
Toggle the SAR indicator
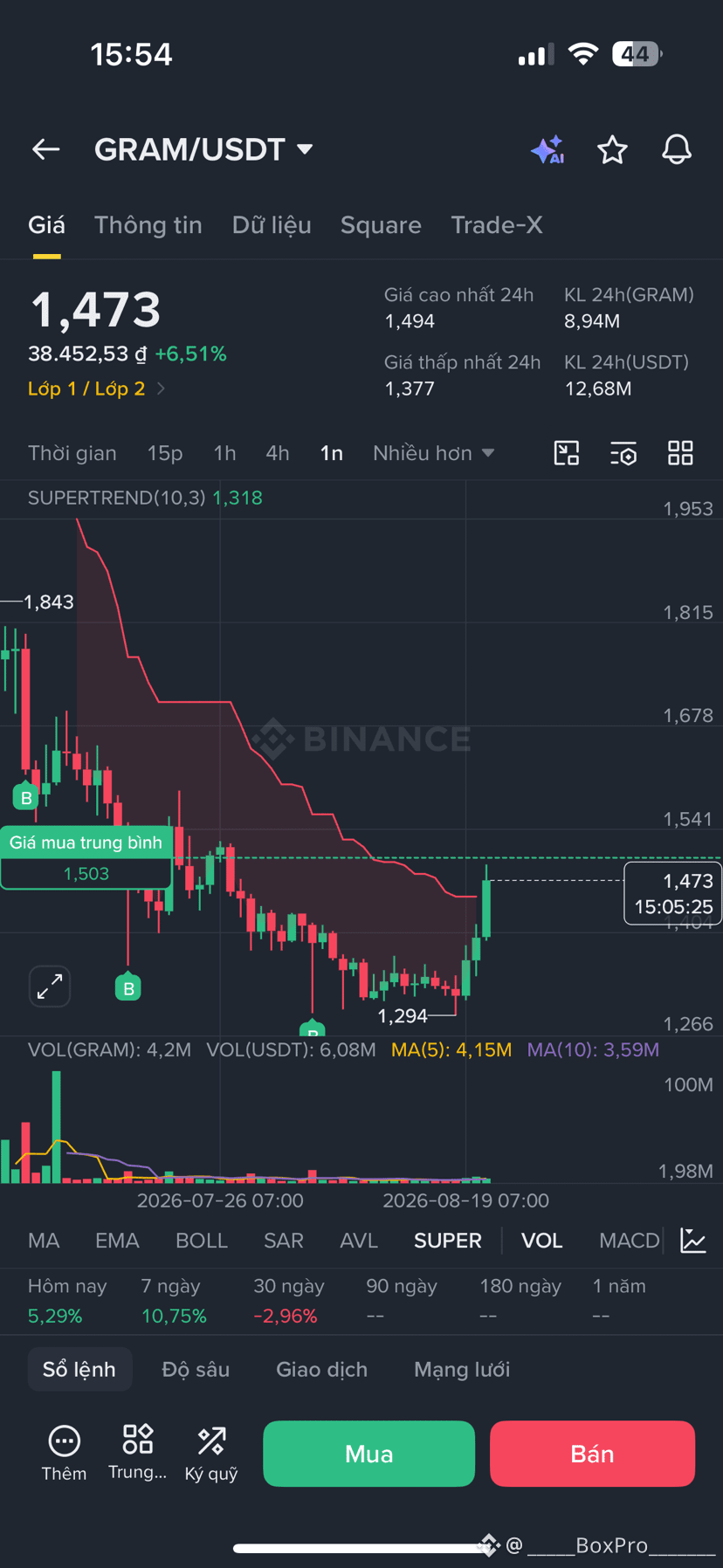coord(284,1241)
